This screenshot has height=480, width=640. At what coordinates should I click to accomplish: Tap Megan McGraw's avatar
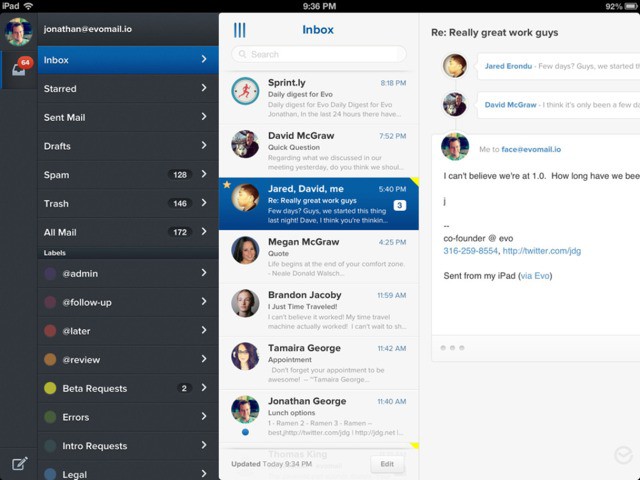click(245, 250)
